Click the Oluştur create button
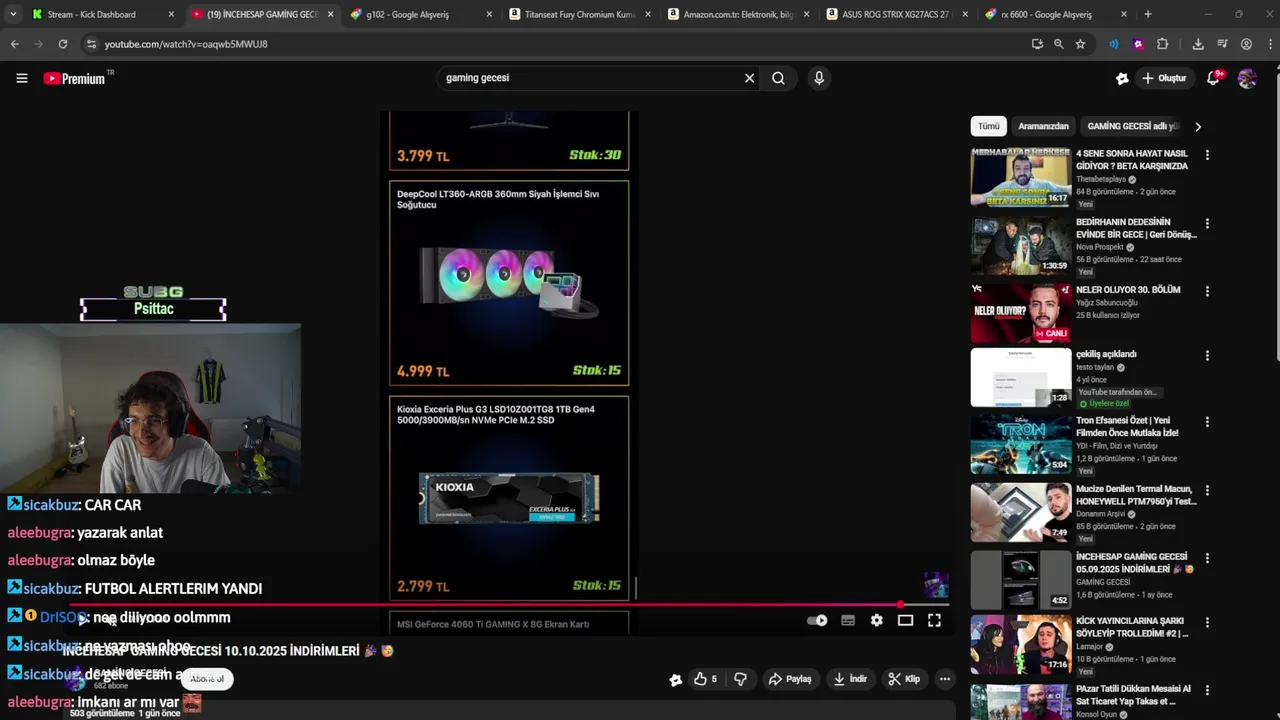 [x=1164, y=78]
